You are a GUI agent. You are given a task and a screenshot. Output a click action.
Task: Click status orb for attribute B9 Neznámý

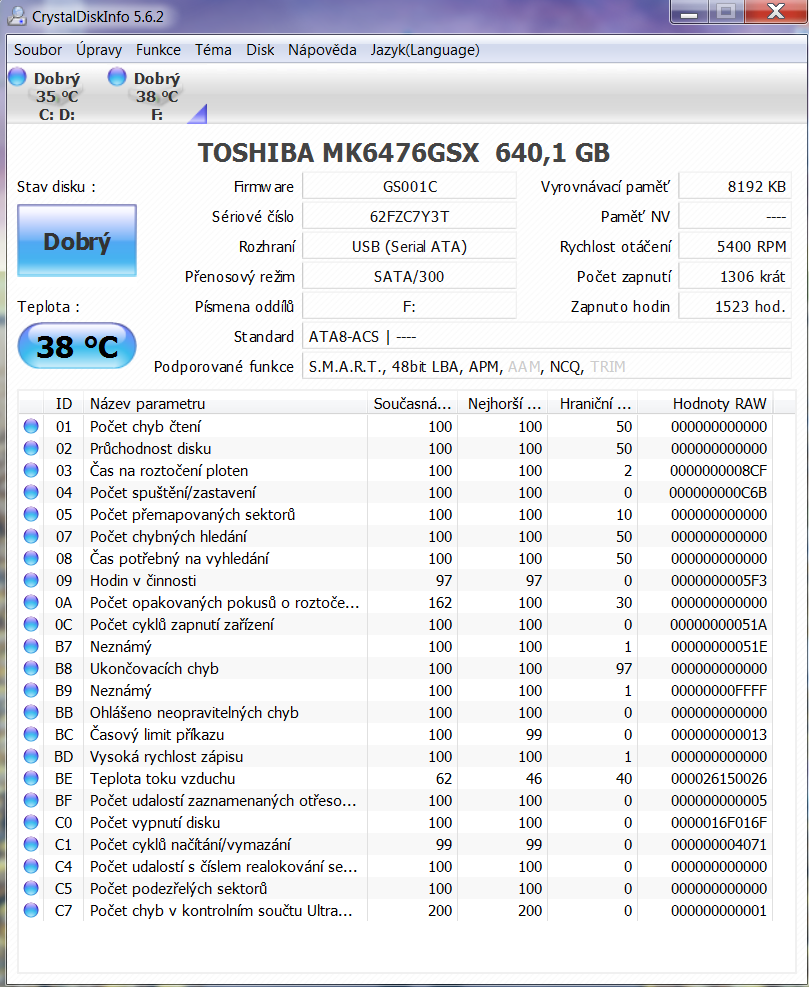point(31,691)
